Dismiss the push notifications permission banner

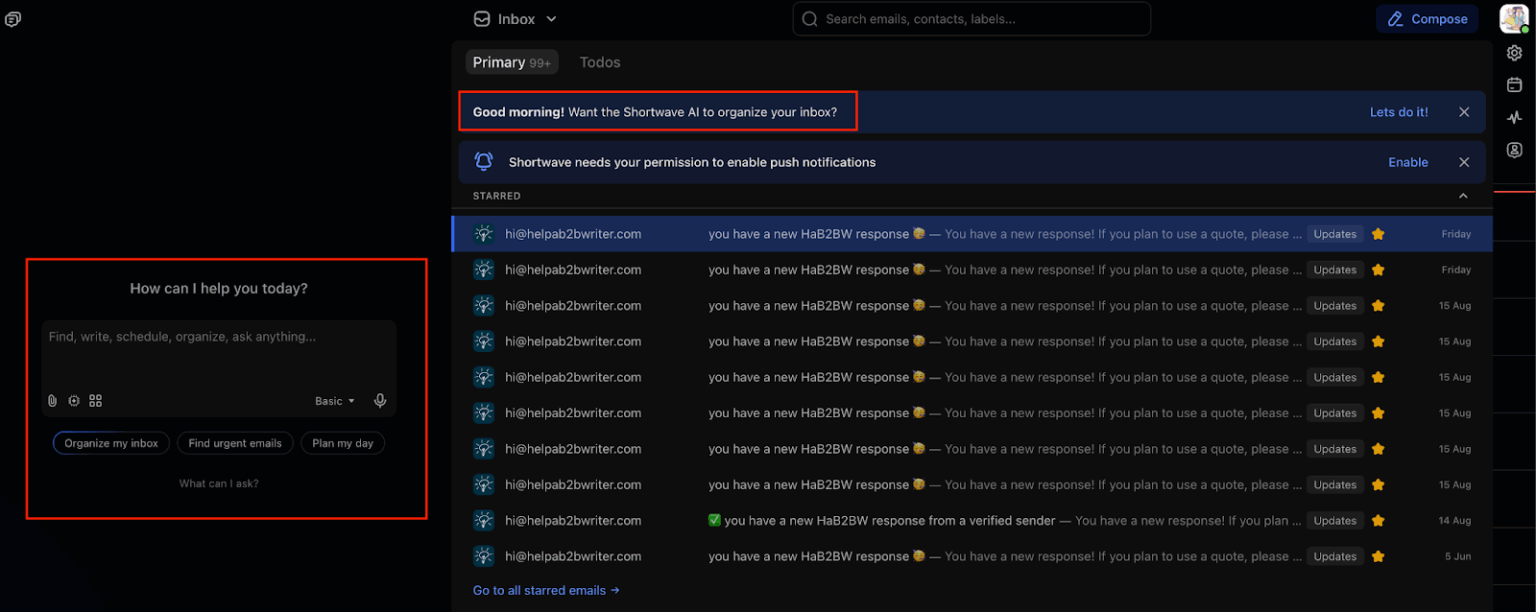(1464, 162)
